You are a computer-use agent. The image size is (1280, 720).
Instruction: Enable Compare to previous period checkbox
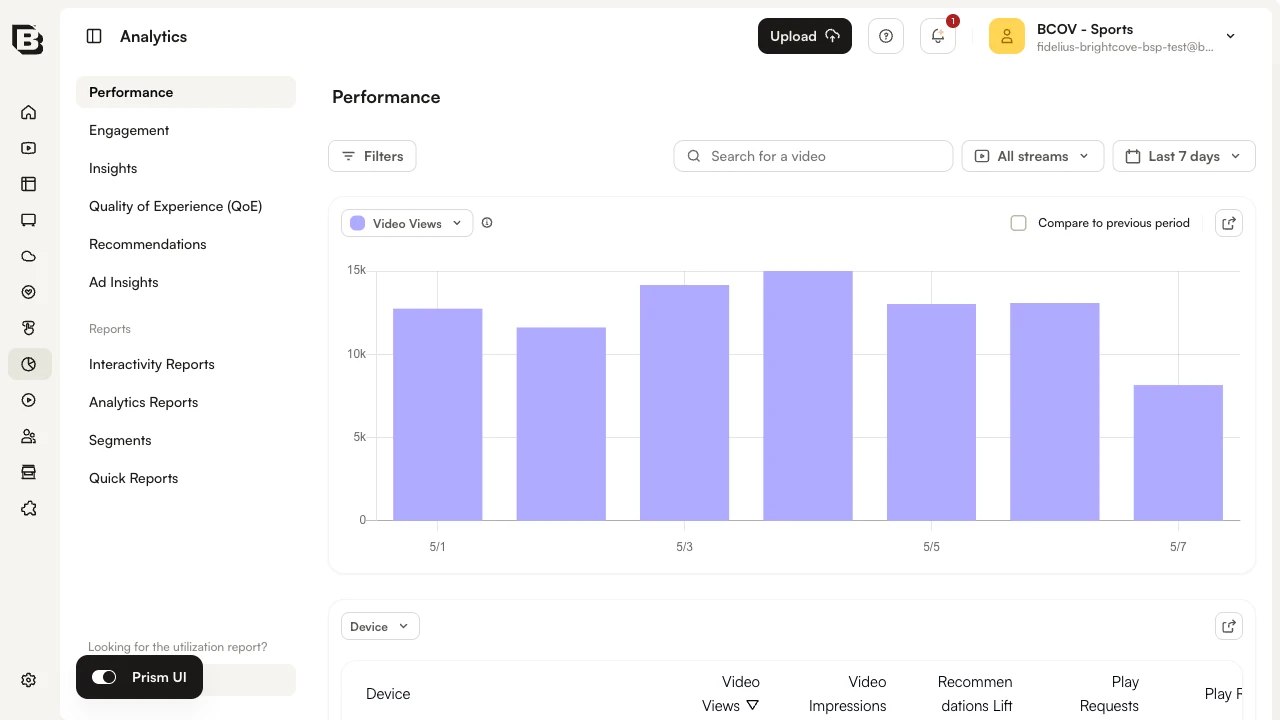point(1019,223)
